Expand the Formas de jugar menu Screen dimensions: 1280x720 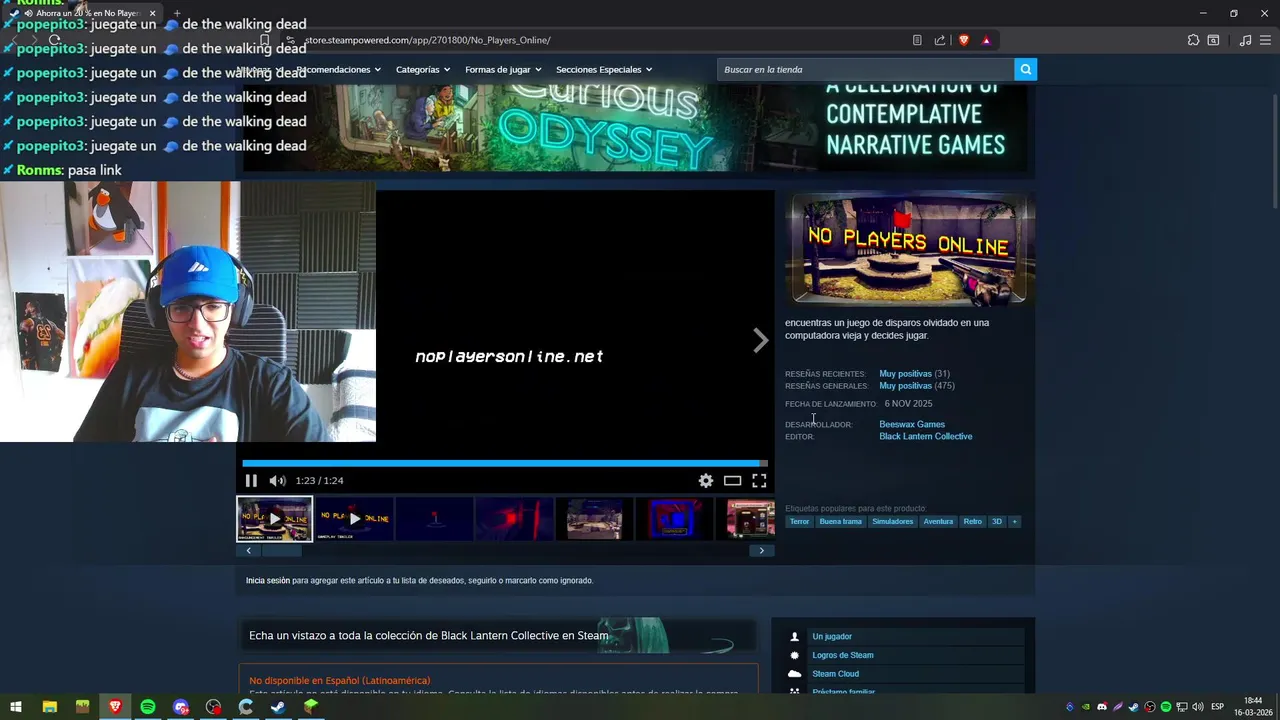pyautogui.click(x=503, y=69)
